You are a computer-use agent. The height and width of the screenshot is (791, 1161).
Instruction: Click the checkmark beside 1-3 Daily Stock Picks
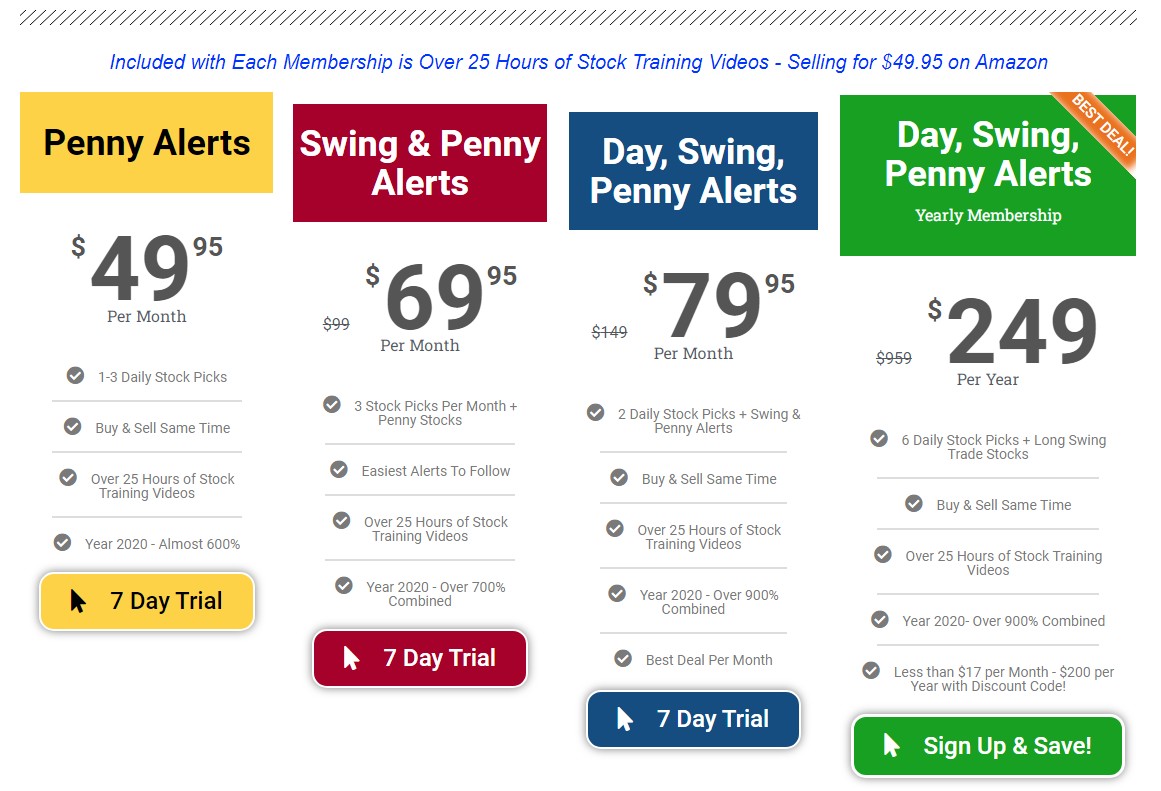pyautogui.click(x=76, y=376)
